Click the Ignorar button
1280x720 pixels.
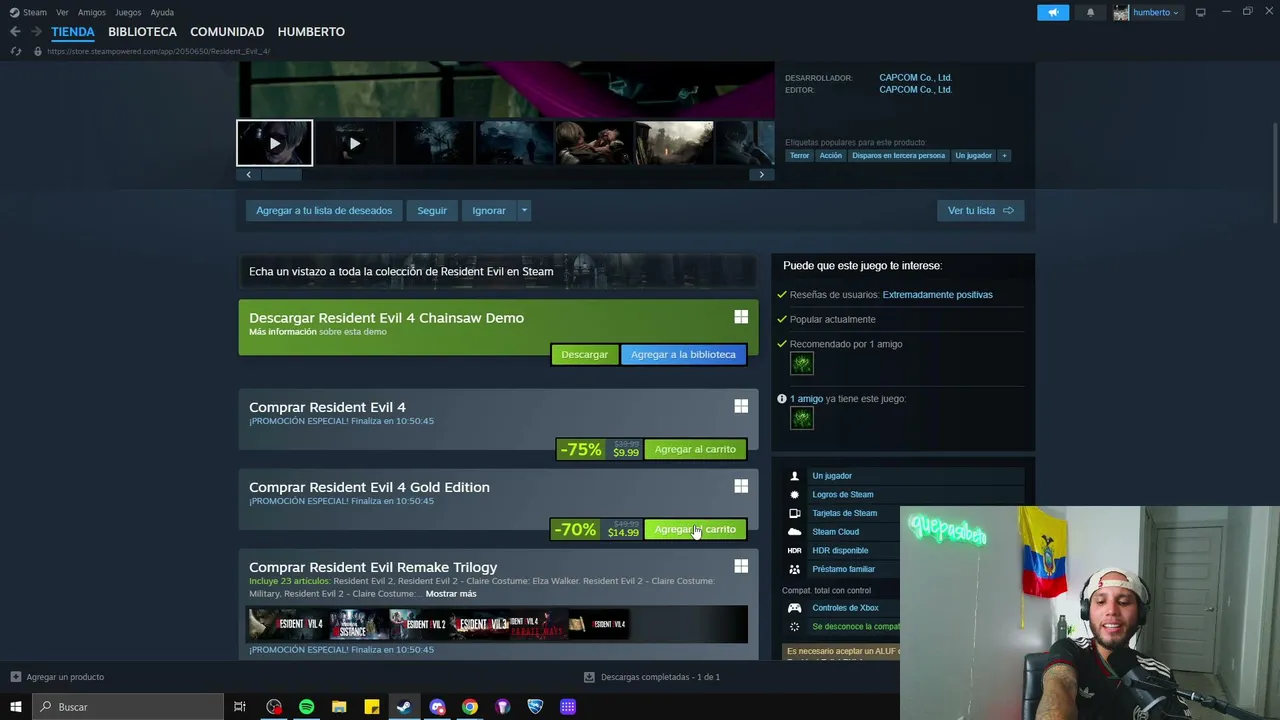pyautogui.click(x=489, y=210)
